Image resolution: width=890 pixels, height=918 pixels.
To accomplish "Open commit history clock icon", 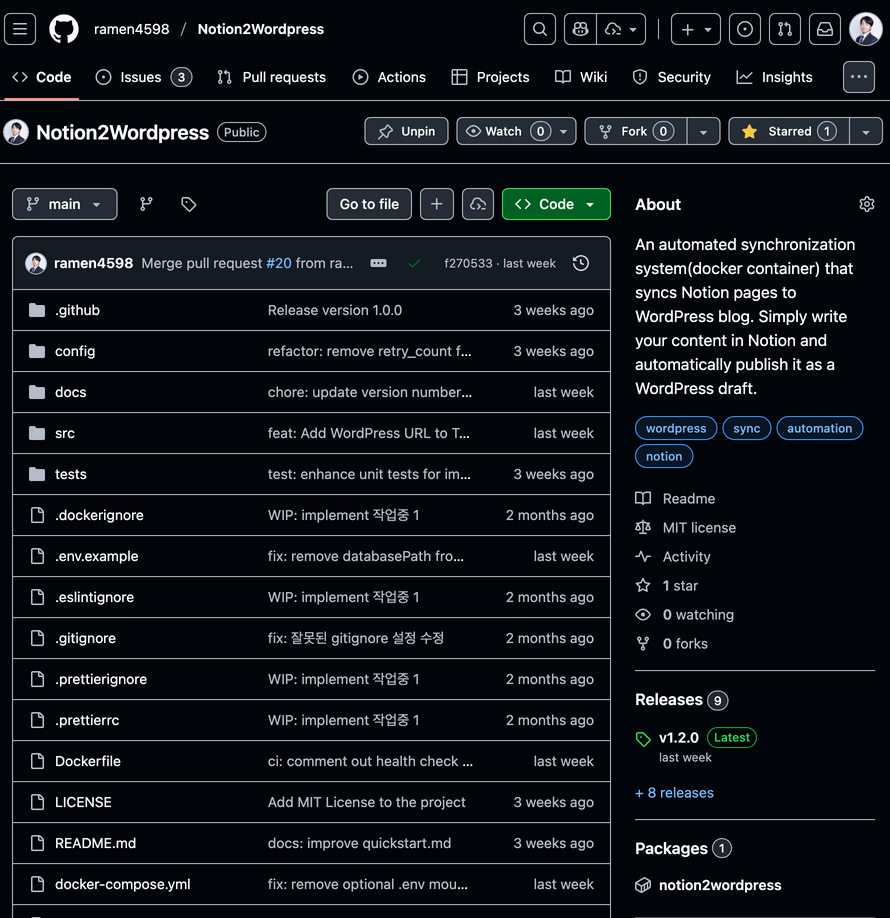I will 581,263.
